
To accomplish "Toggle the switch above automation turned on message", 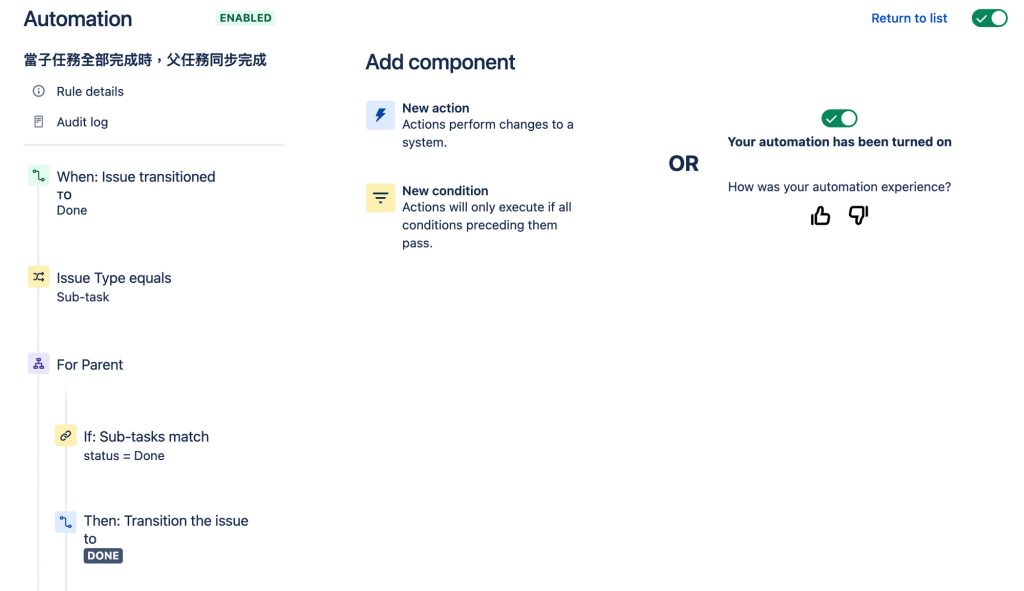I will (839, 118).
